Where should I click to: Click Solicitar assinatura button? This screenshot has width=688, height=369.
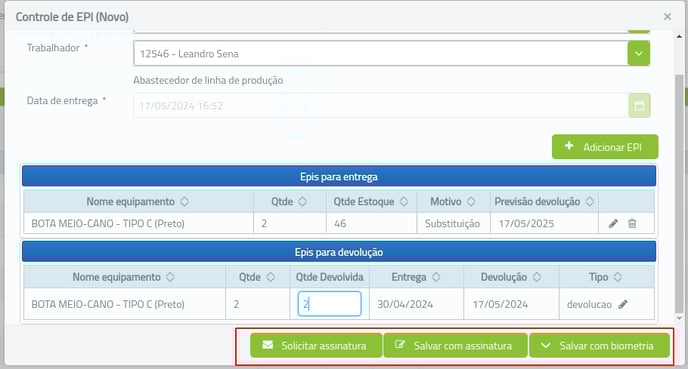pyautogui.click(x=316, y=346)
